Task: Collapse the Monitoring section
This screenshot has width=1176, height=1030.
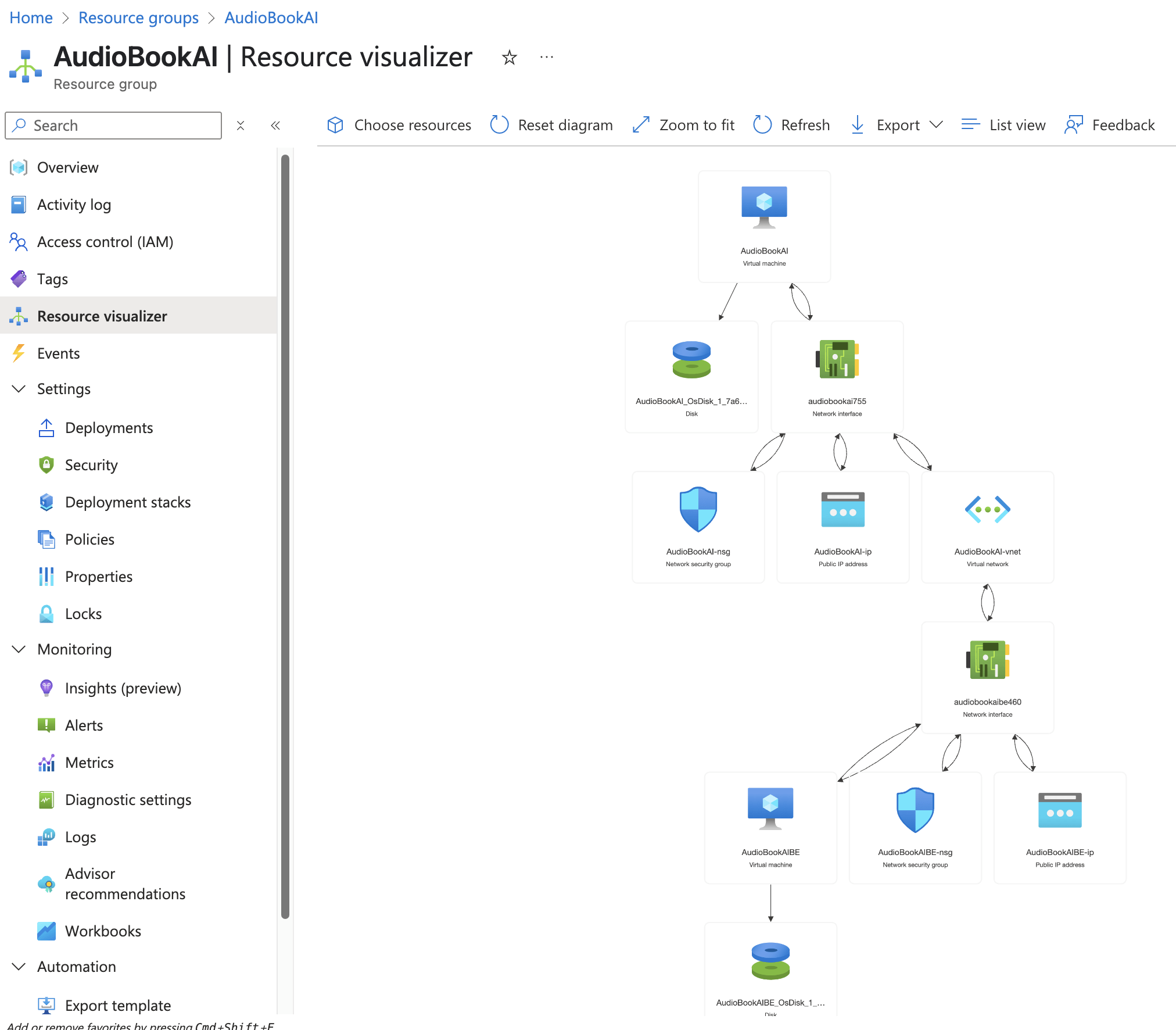Action: (19, 649)
